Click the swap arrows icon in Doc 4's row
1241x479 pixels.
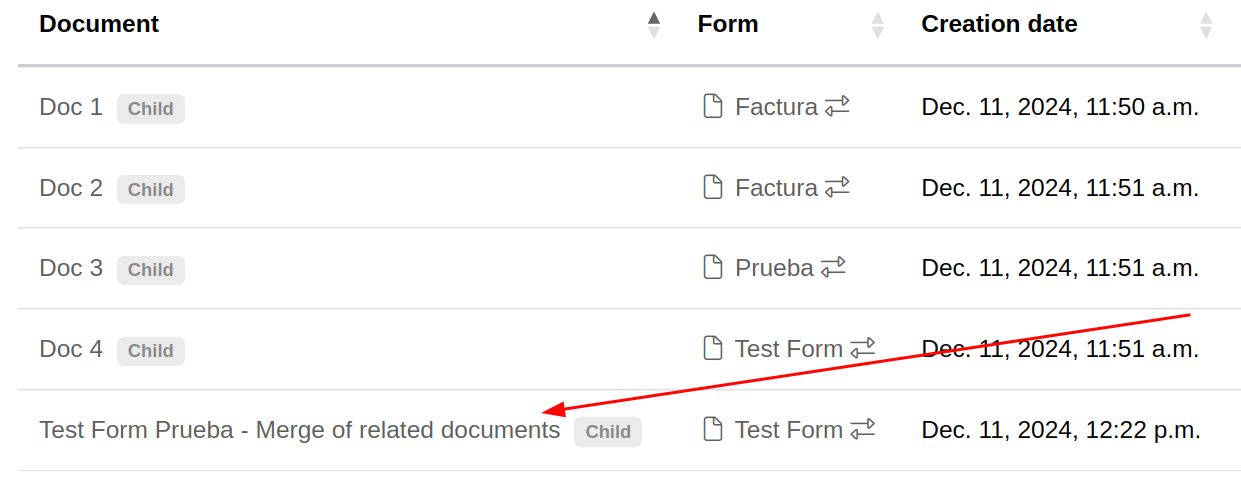862,348
